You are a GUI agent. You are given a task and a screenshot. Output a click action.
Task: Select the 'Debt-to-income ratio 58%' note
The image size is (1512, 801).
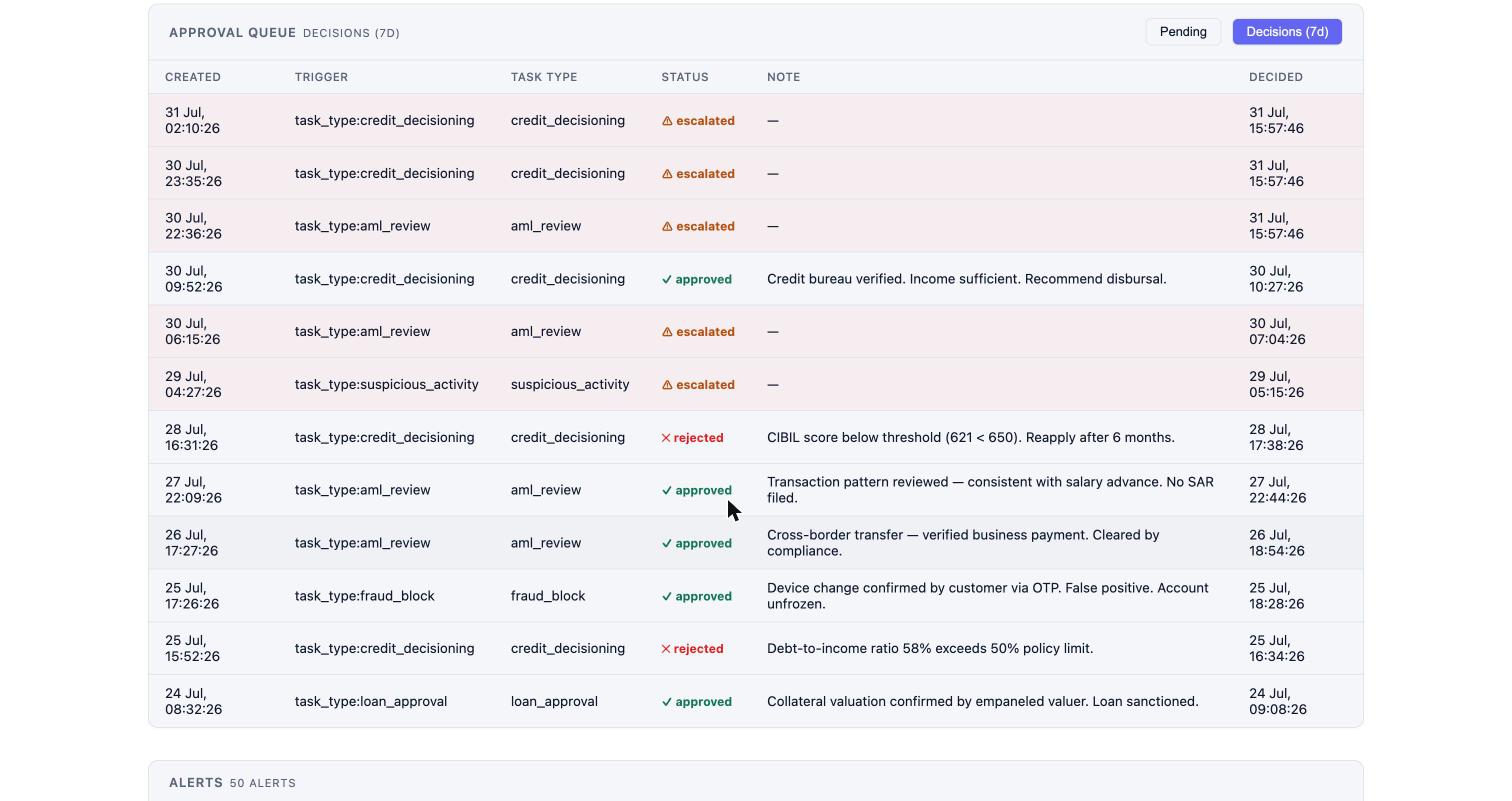coord(930,649)
